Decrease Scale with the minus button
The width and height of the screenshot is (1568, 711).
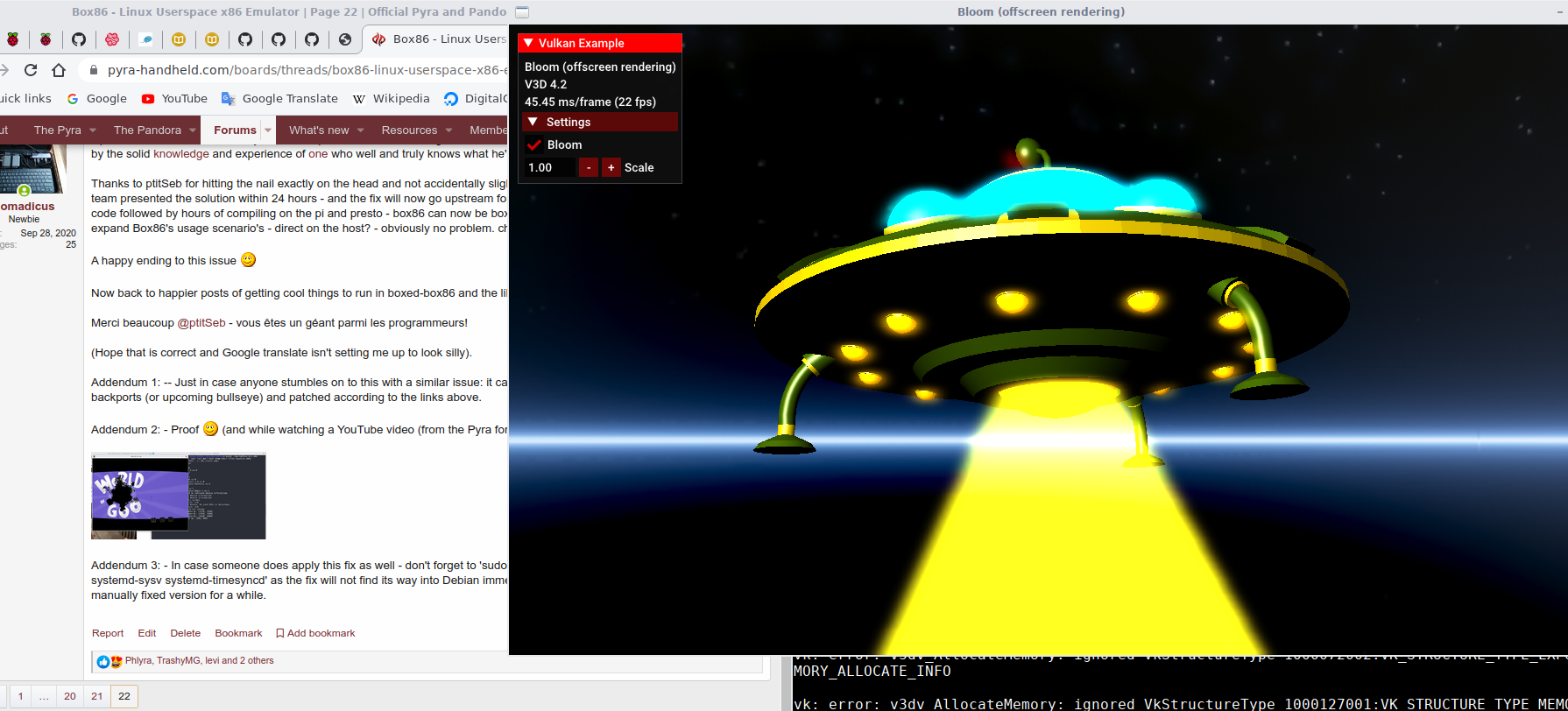pos(589,168)
